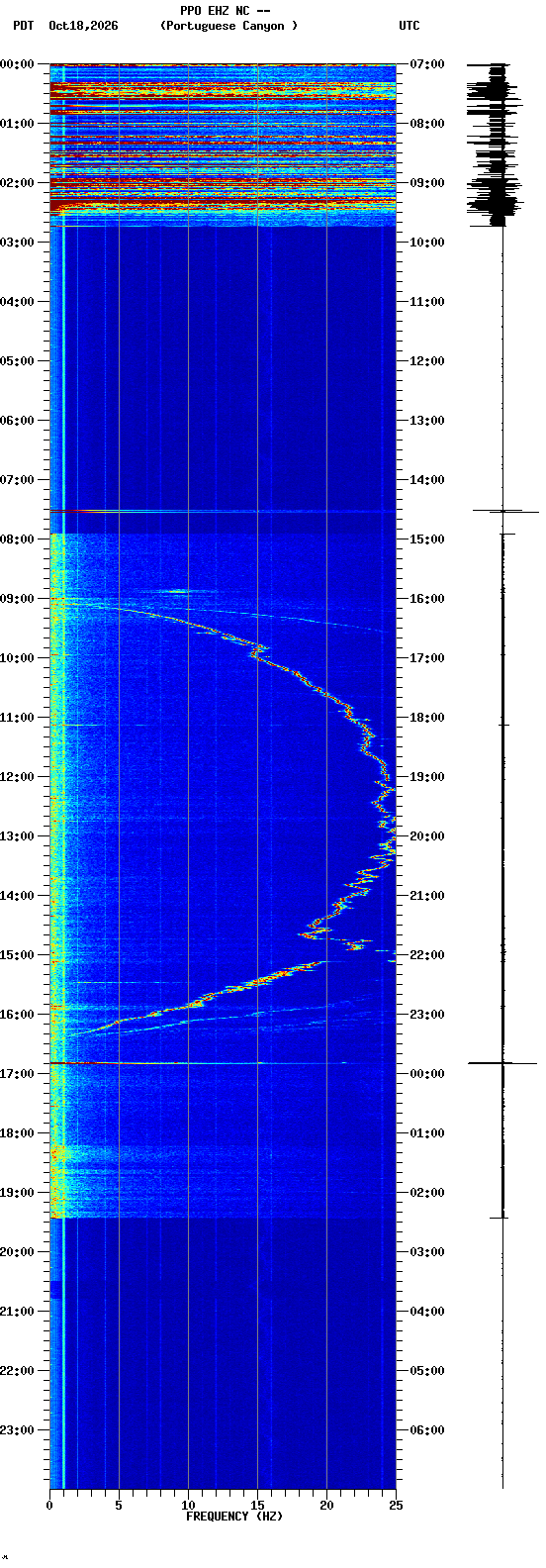This screenshot has height=1568, width=546.
Task: Click the '10:00' PDT axis label
Action: [18, 658]
